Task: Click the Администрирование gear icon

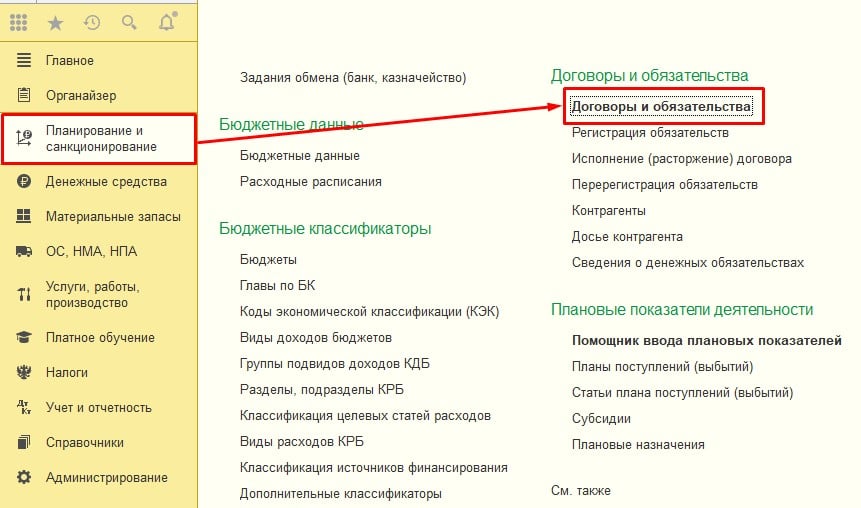Action: (25, 478)
